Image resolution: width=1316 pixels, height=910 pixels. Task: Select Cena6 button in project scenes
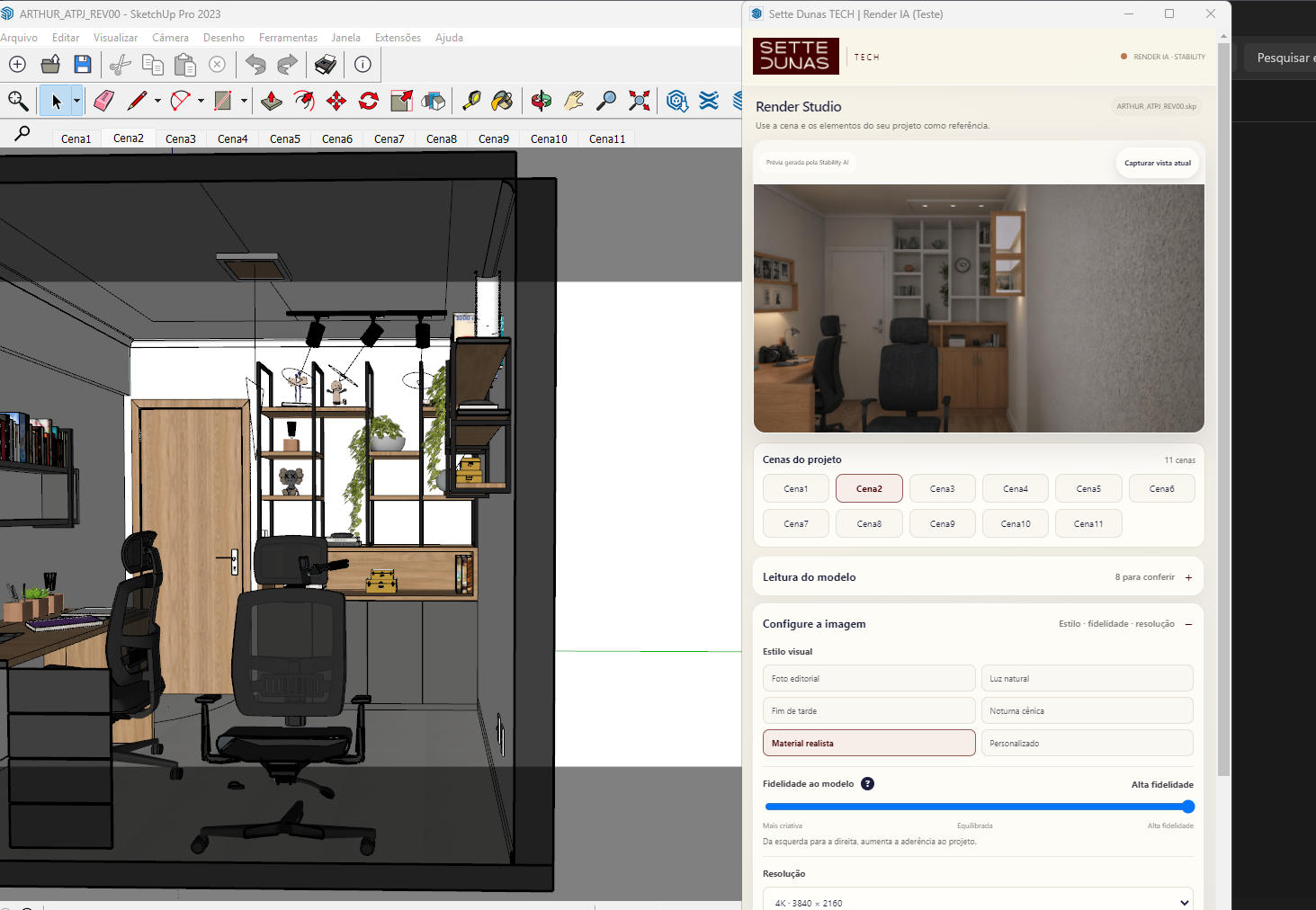click(1162, 488)
